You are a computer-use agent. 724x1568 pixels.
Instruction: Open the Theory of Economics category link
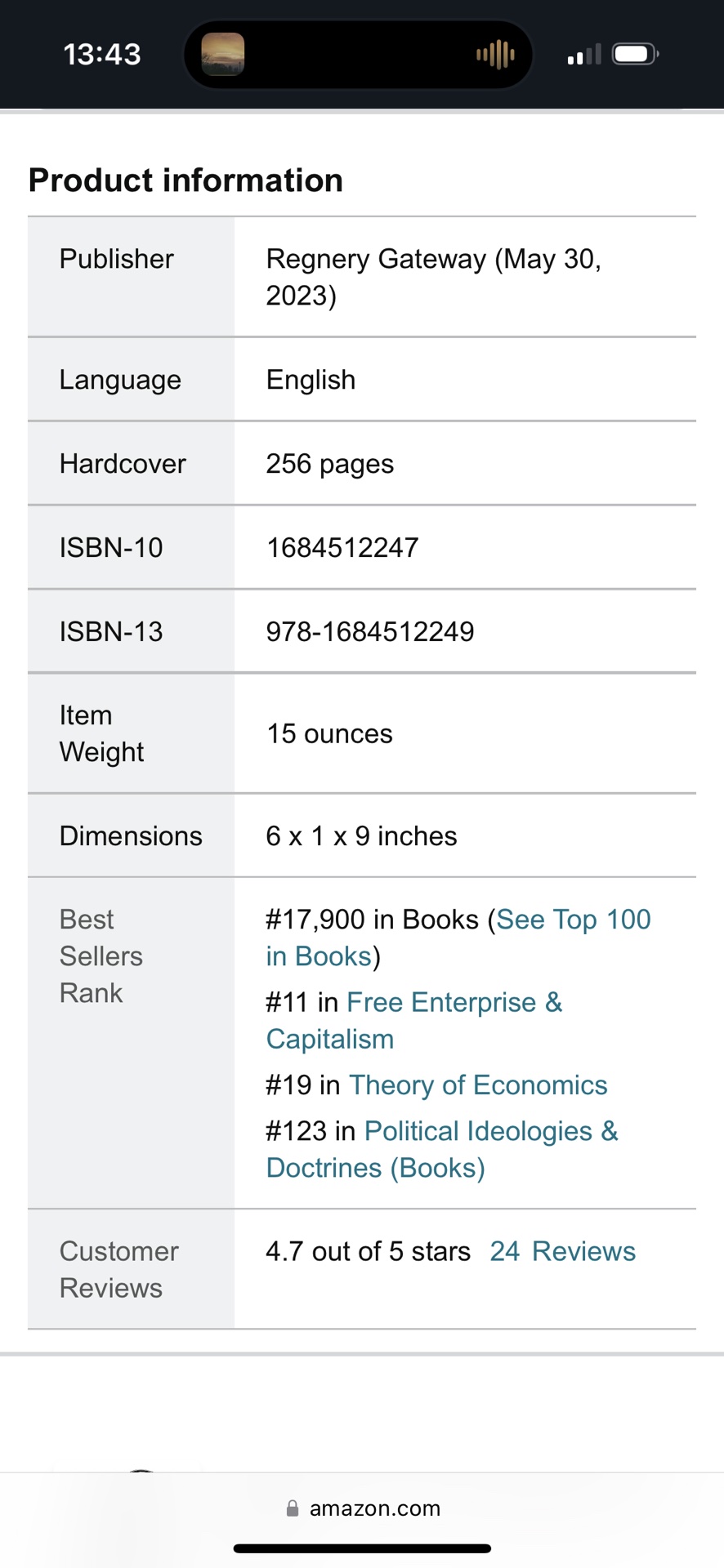click(478, 1085)
